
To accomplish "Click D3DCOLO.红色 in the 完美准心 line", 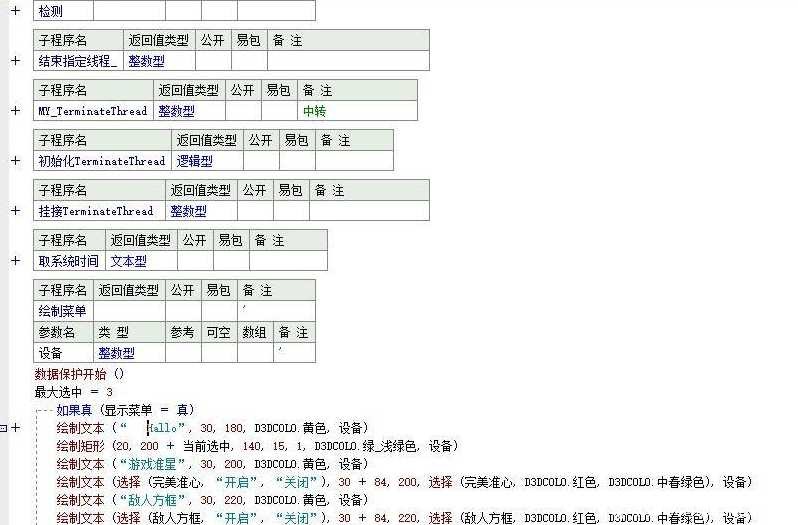I will point(560,482).
